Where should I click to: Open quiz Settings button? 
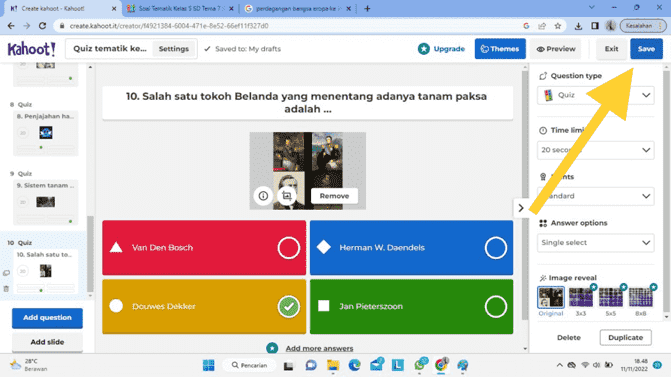tap(174, 49)
